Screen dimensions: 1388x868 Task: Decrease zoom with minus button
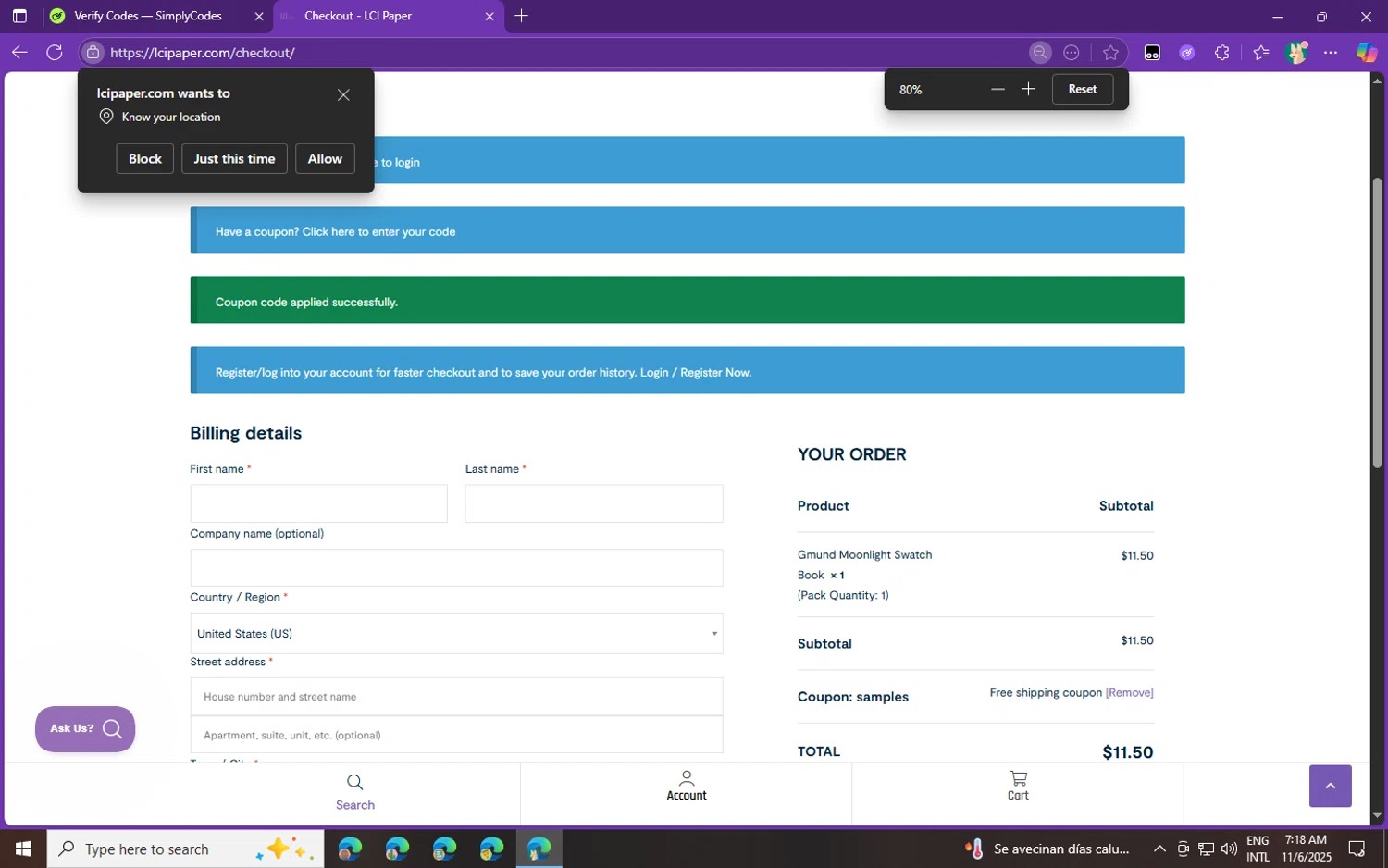[998, 89]
